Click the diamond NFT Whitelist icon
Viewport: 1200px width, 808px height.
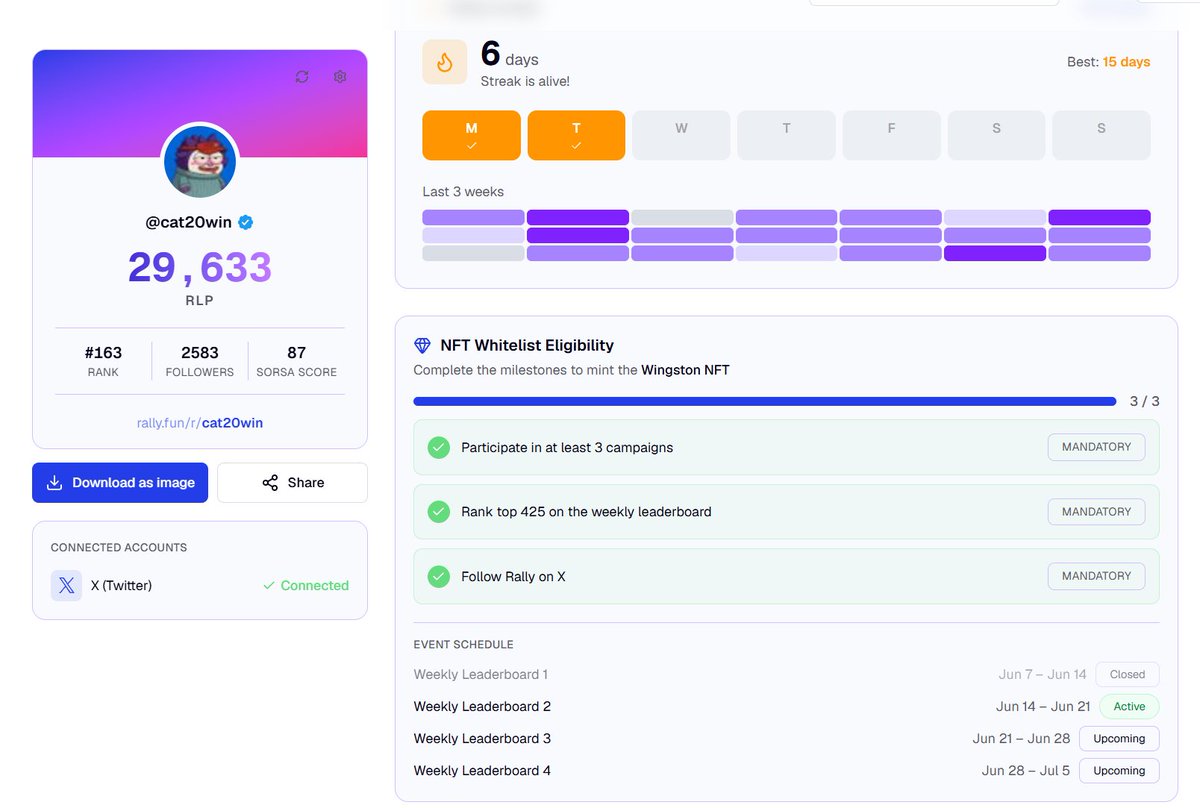pyautogui.click(x=422, y=345)
